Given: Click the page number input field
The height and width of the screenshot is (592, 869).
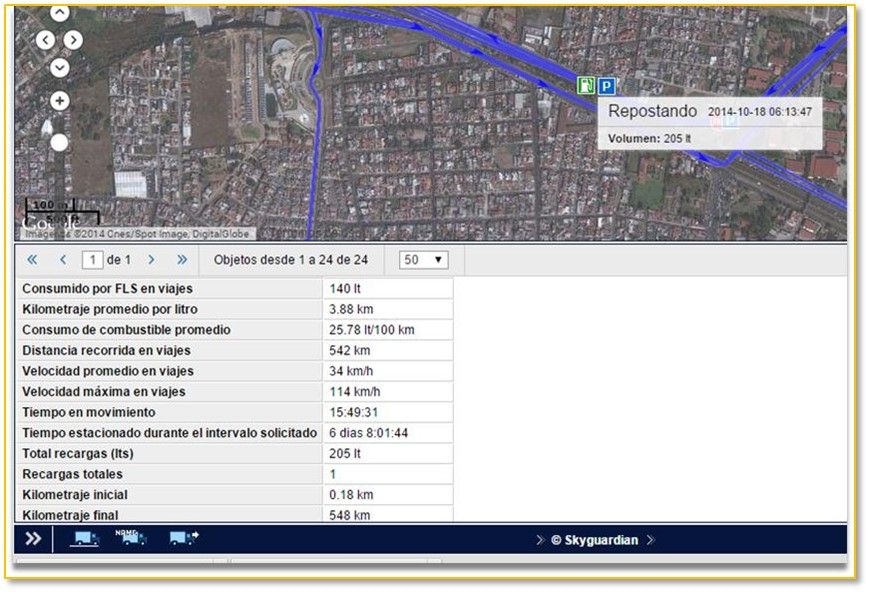Looking at the screenshot, I should click(93, 260).
